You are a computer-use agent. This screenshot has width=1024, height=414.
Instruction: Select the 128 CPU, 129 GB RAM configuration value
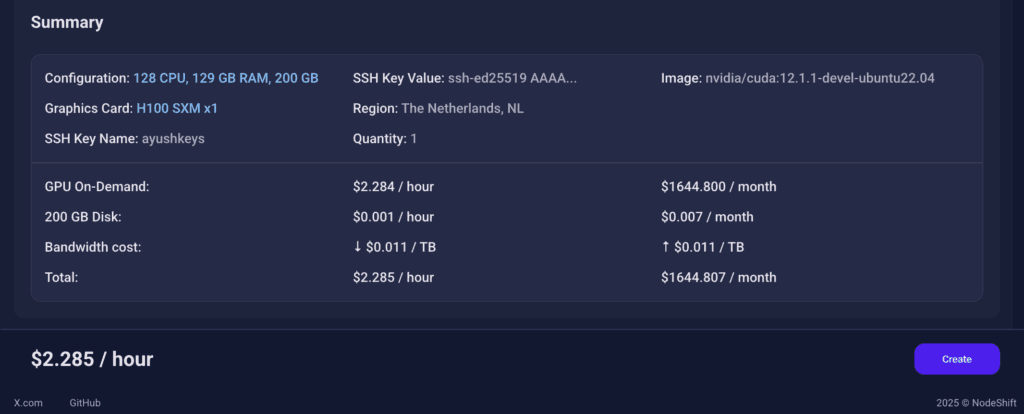[x=226, y=78]
